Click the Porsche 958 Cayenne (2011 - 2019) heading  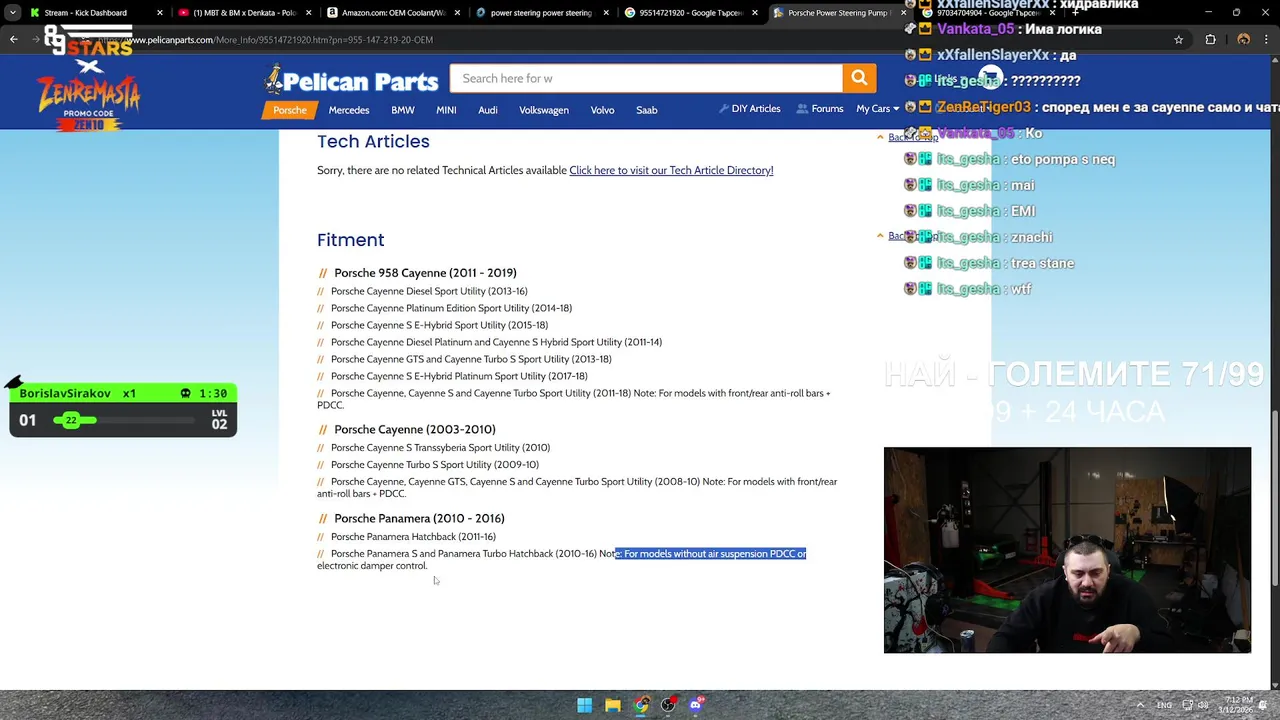coord(425,273)
